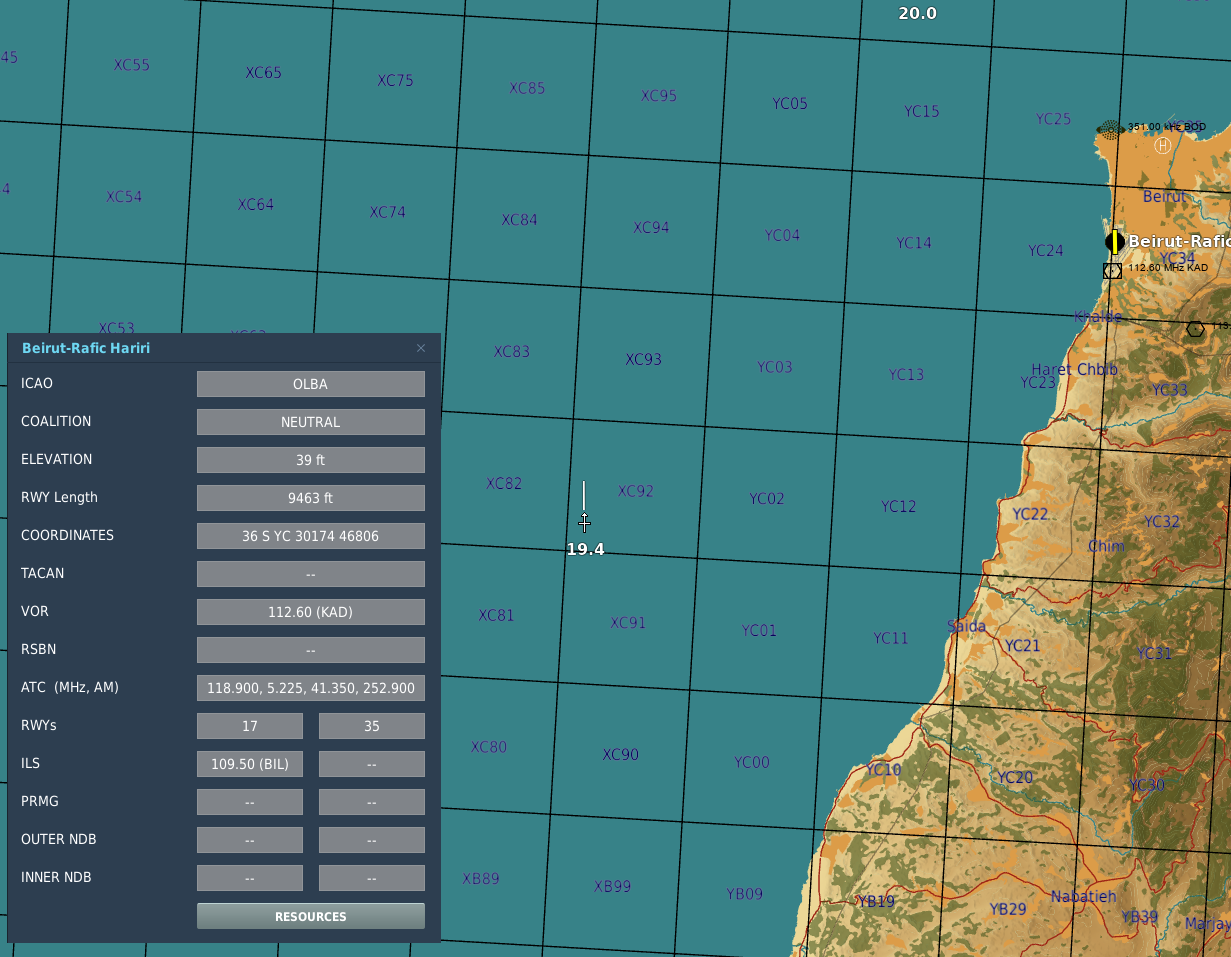Click grid square label XC85

(528, 88)
